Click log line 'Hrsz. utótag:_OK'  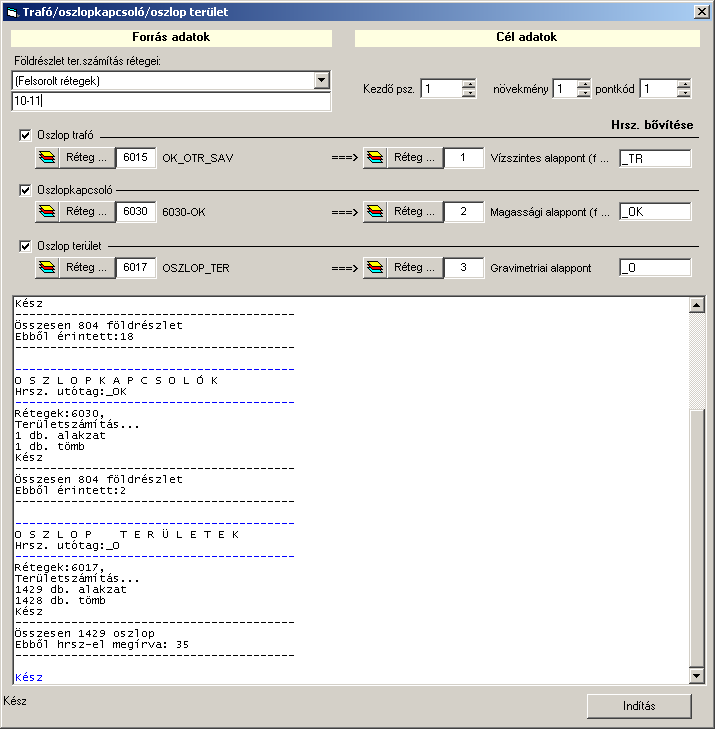coord(71,391)
